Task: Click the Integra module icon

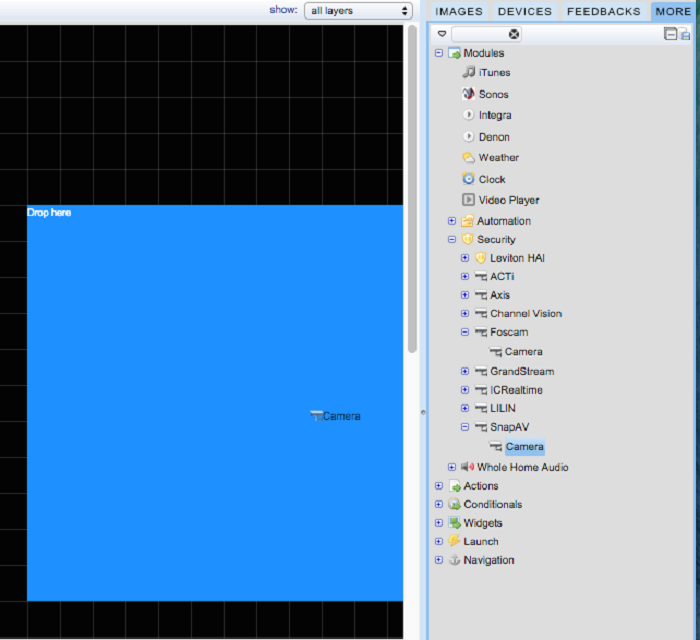Action: (x=468, y=115)
